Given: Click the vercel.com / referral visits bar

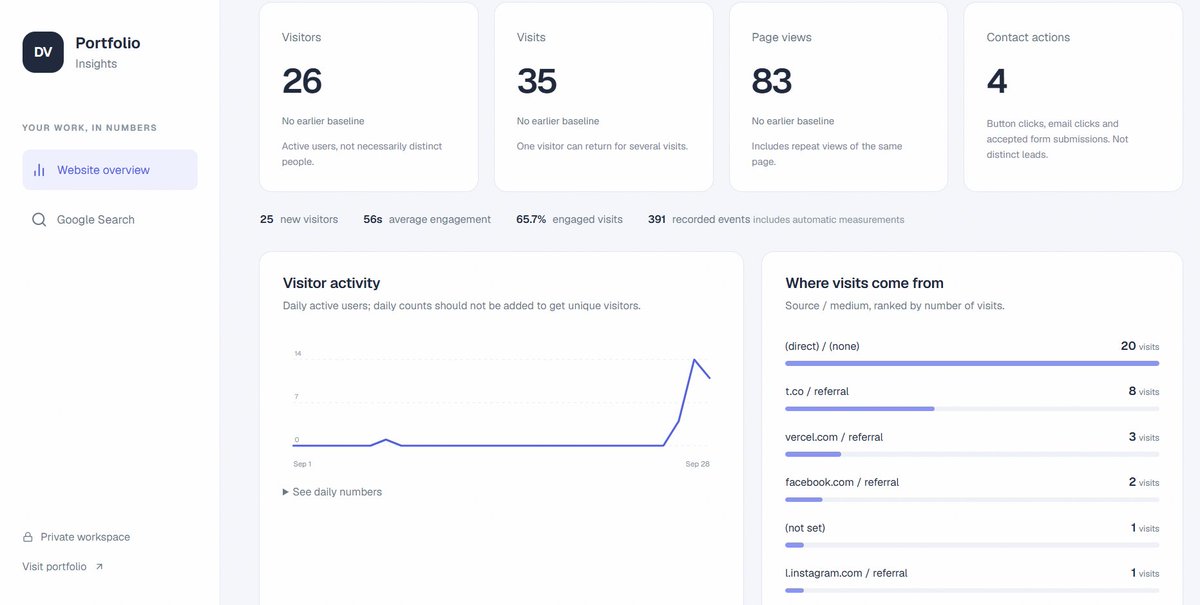Looking at the screenshot, I should pos(972,454).
